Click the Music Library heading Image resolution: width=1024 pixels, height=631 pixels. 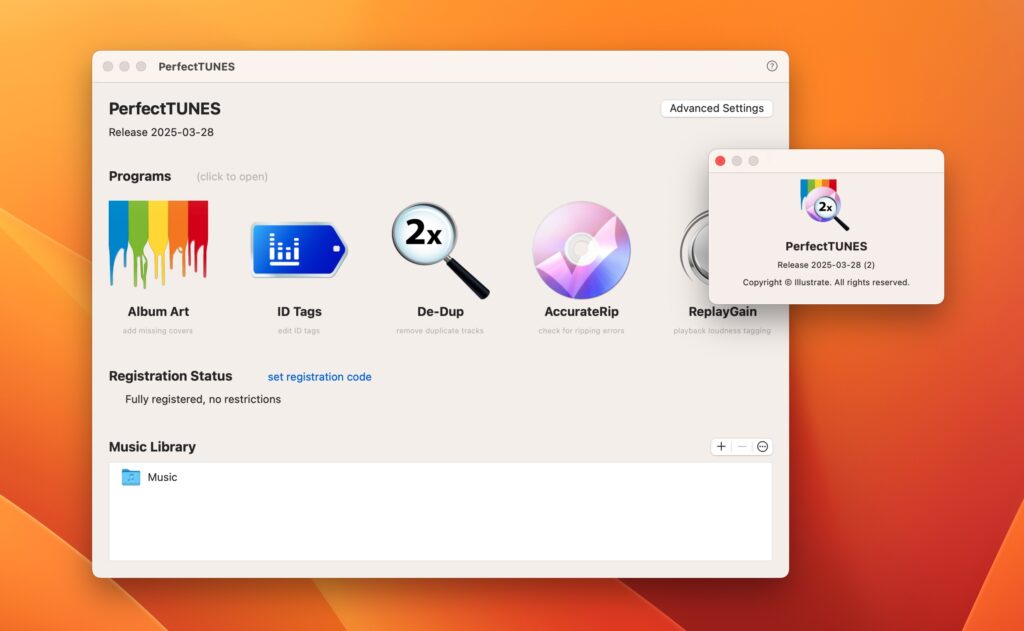(x=151, y=447)
